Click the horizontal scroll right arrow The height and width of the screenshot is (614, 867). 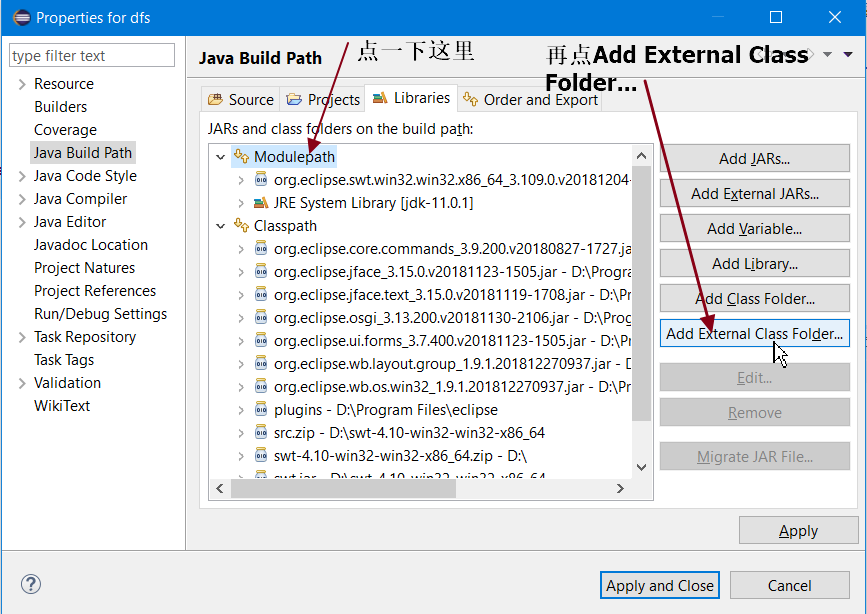(x=620, y=488)
